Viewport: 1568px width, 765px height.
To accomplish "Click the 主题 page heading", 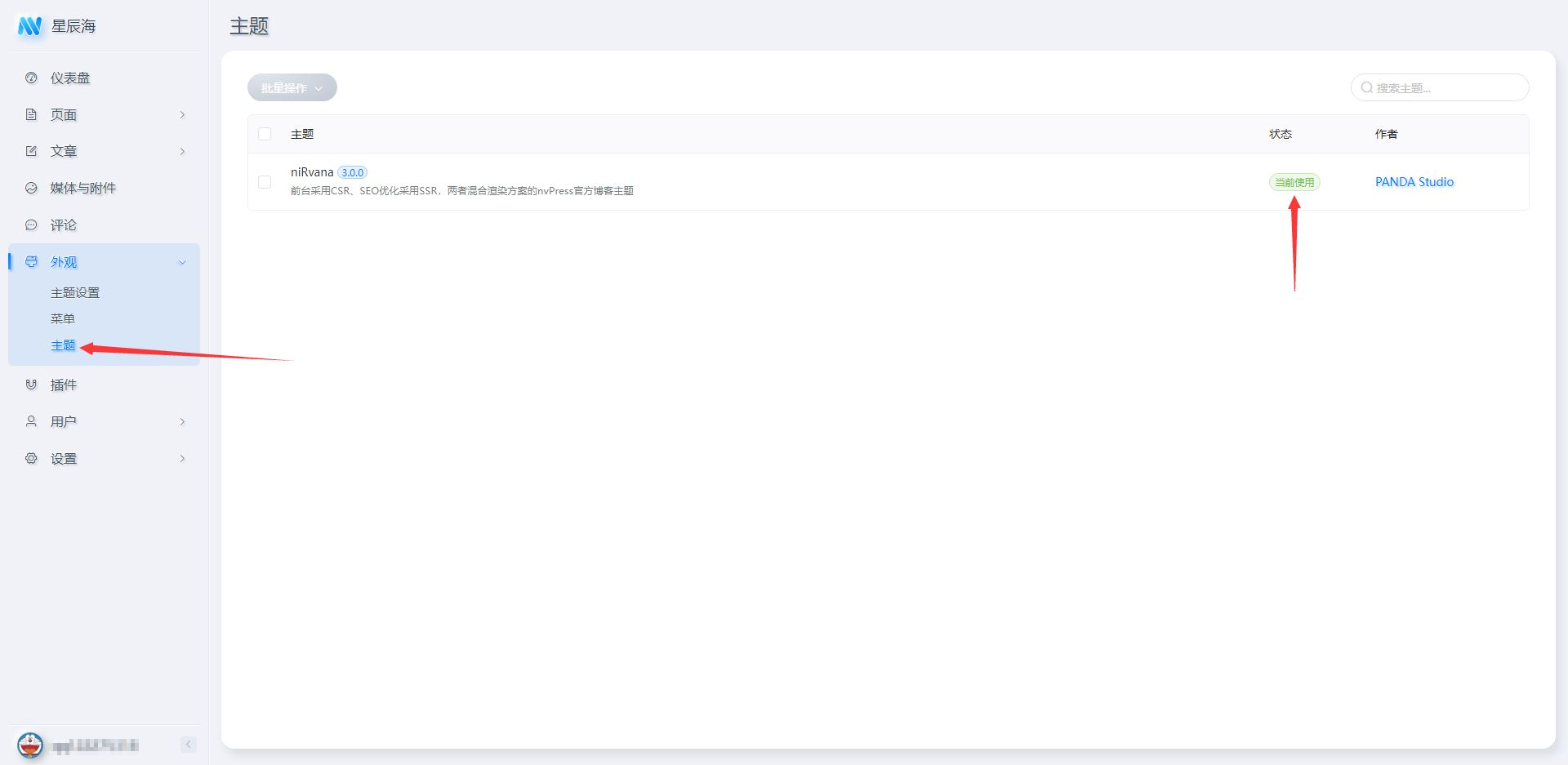I will (x=249, y=26).
